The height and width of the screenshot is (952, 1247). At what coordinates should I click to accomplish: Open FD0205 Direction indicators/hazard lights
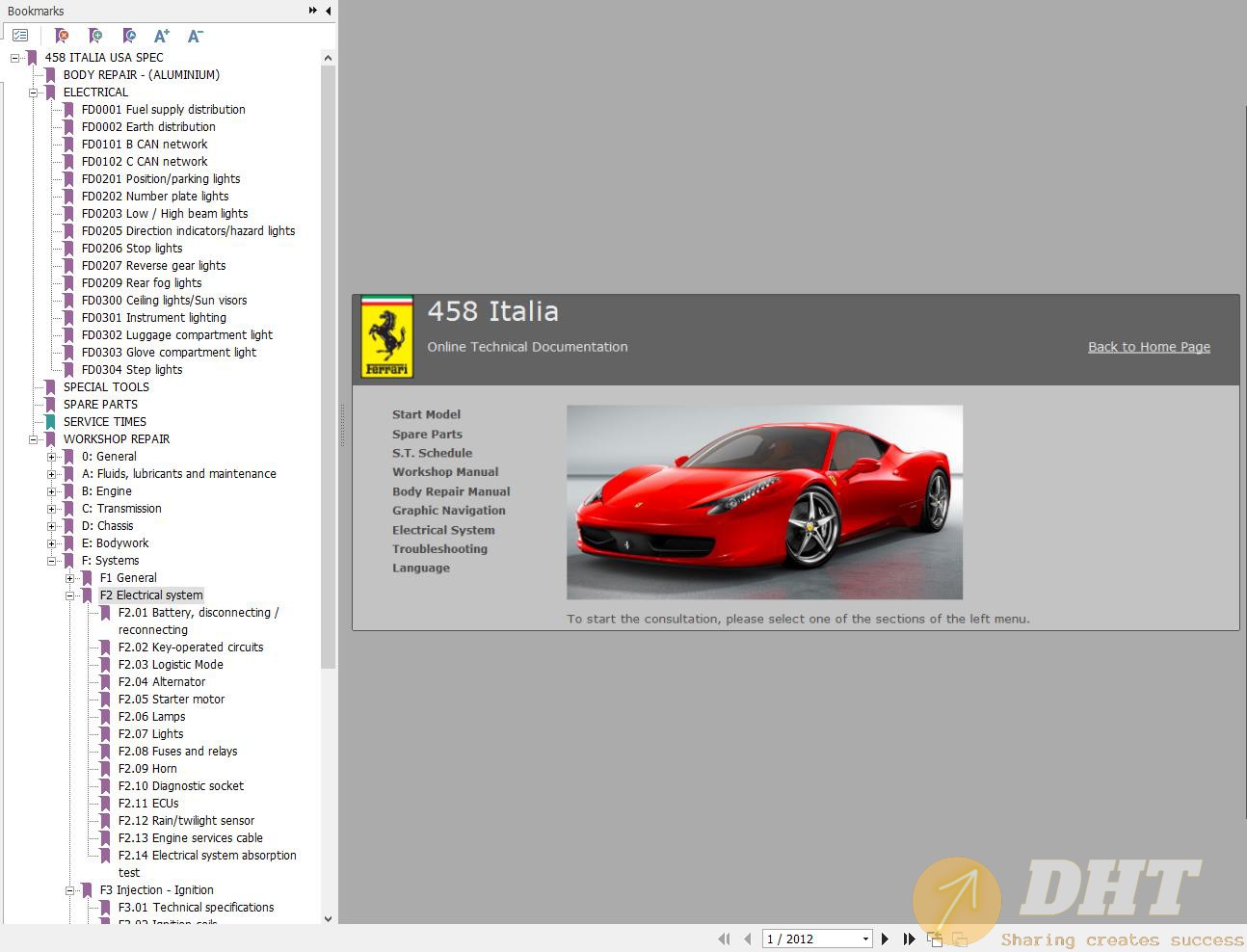click(x=189, y=231)
